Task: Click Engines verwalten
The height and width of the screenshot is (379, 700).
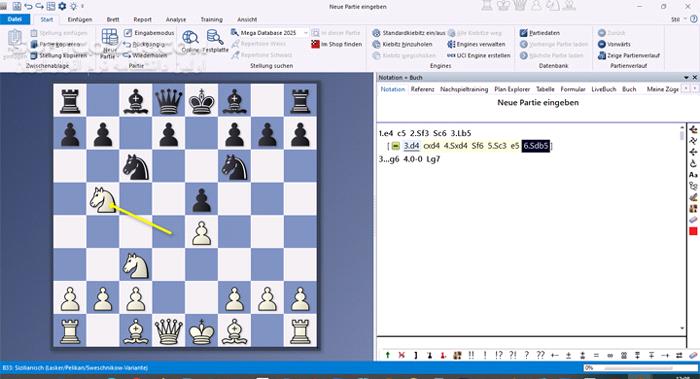Action: [476, 44]
